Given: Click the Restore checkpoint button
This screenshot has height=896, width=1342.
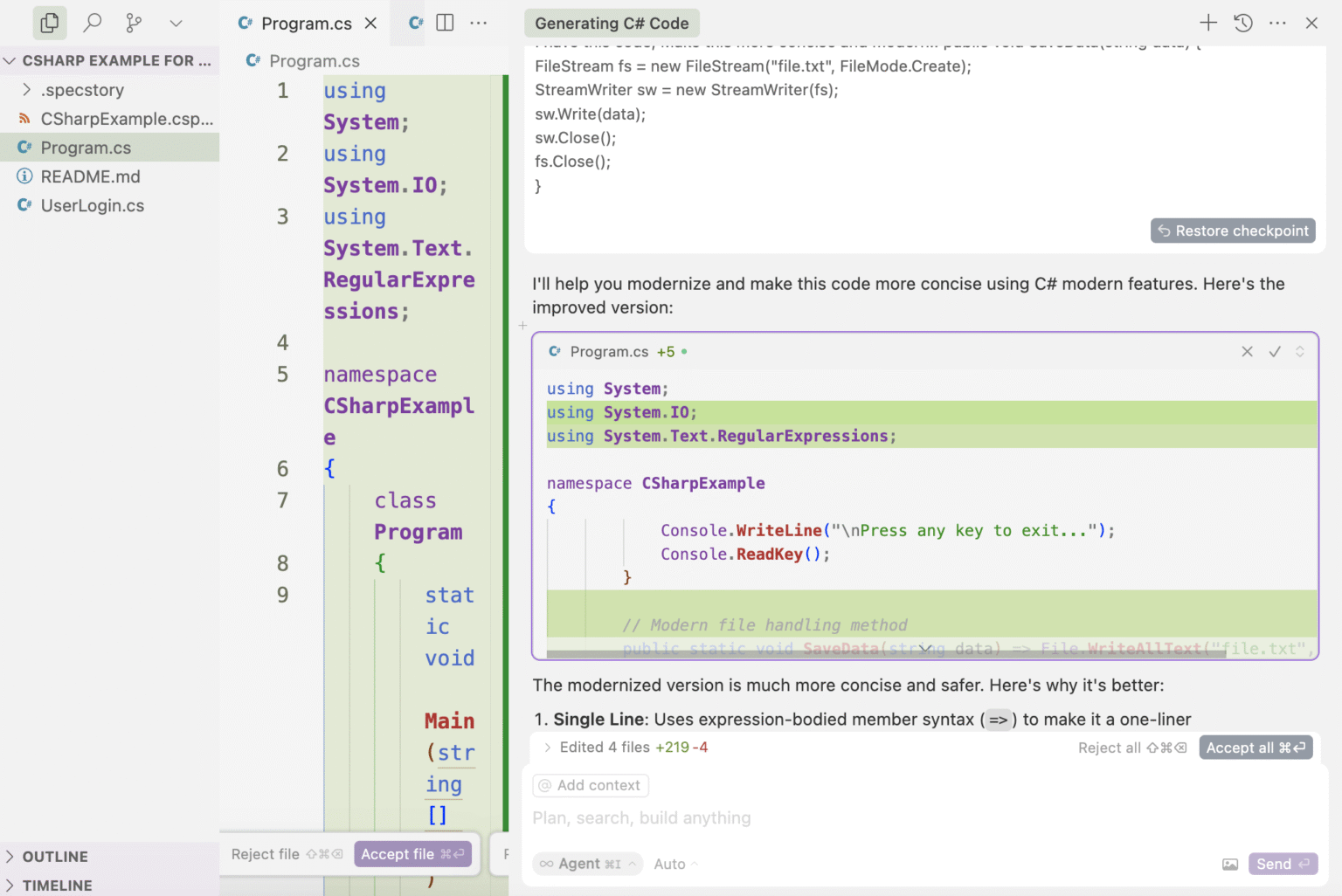Looking at the screenshot, I should point(1233,231).
